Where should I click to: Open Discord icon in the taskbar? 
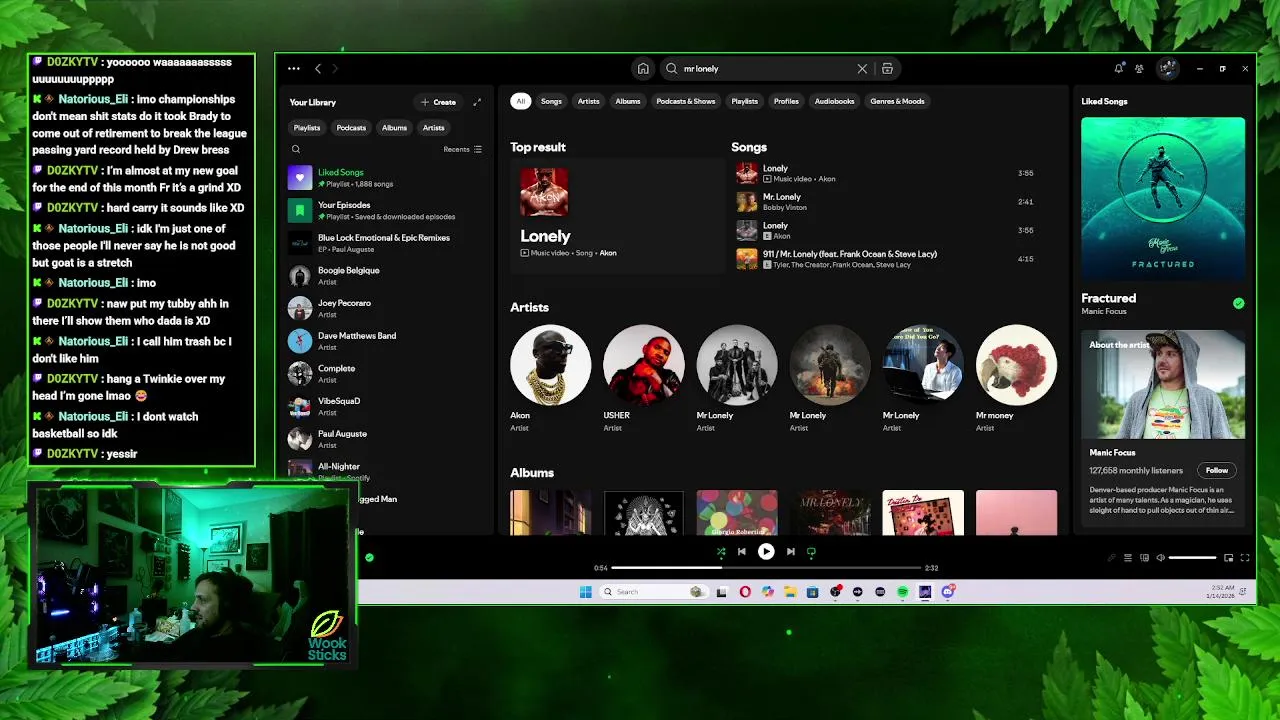coord(947,592)
